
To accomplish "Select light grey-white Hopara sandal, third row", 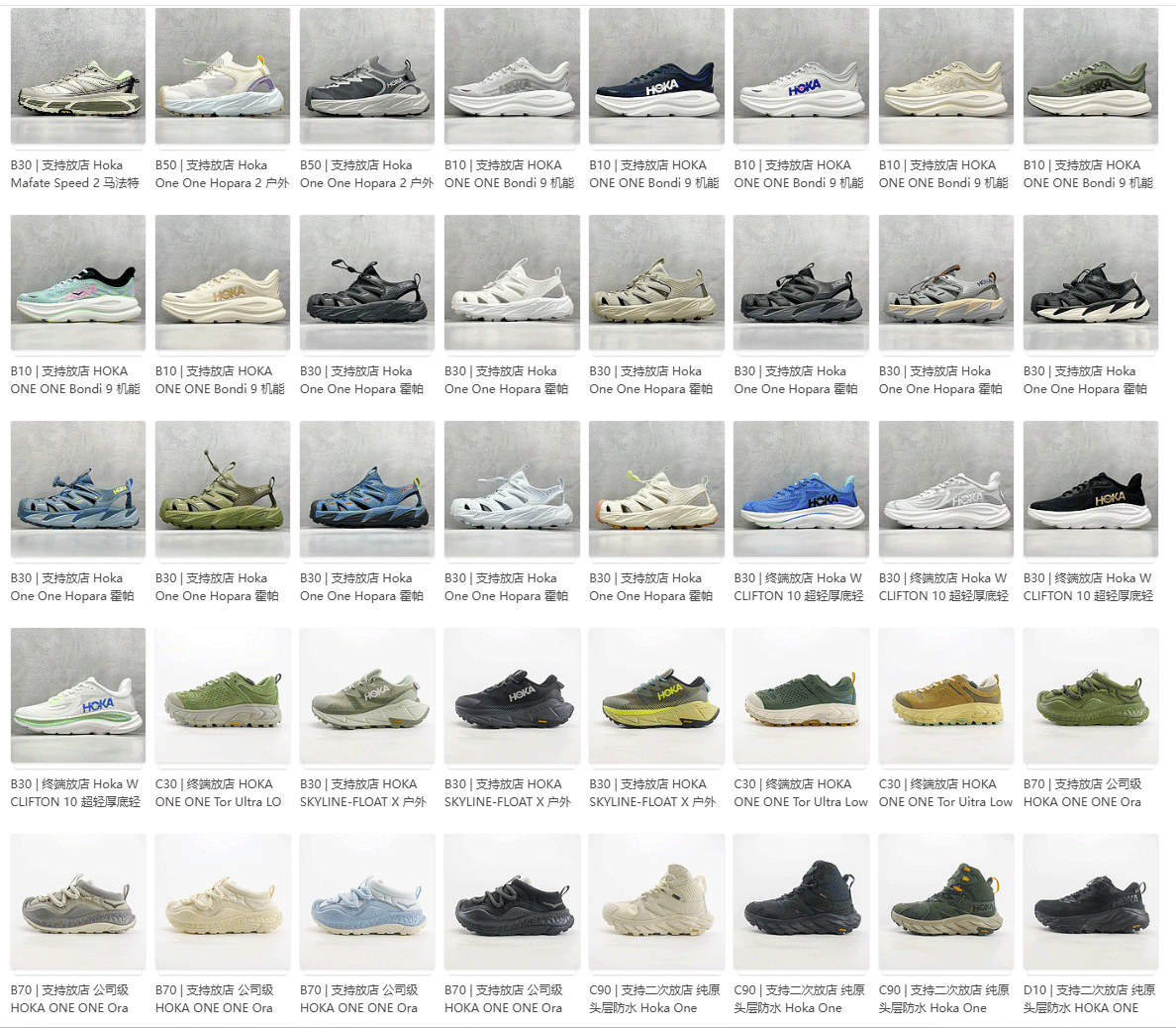I will click(x=512, y=488).
